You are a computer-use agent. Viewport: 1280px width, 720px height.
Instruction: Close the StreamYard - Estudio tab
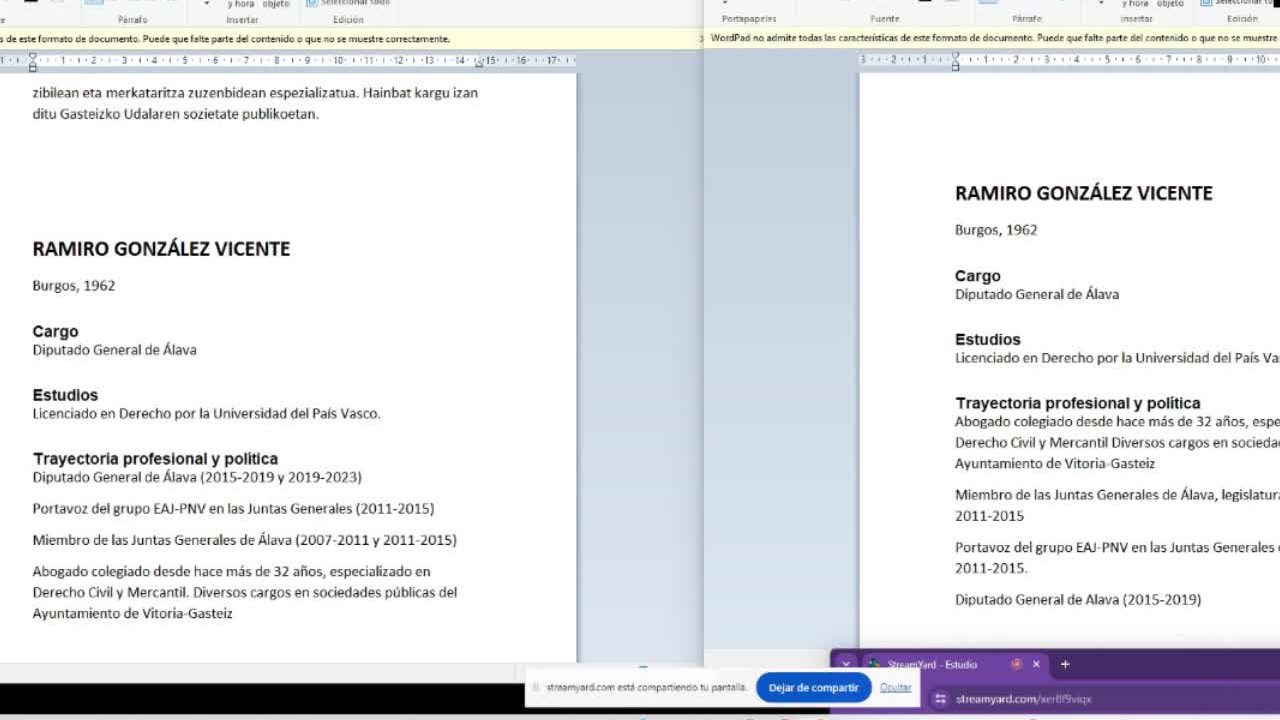1036,664
